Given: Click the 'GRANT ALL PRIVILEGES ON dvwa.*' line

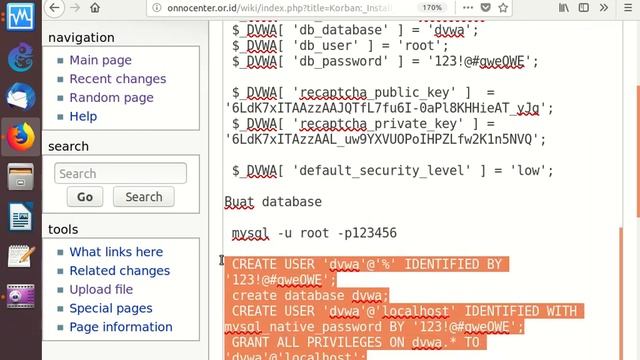Looking at the screenshot, I should tap(355, 342).
